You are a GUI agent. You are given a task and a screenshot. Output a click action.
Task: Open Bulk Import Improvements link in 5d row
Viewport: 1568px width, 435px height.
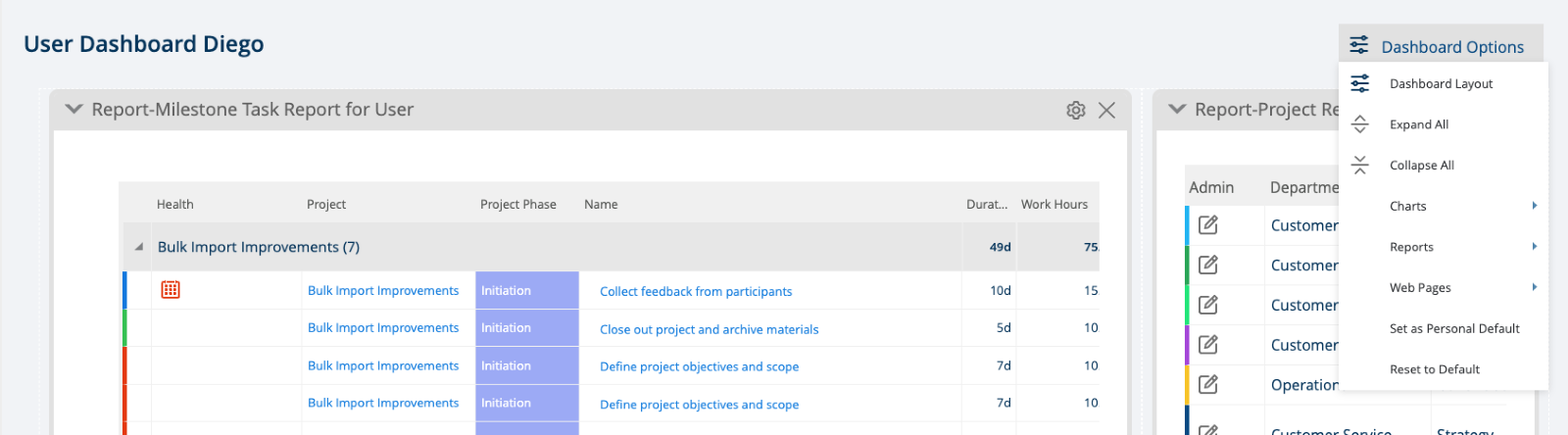(x=383, y=328)
